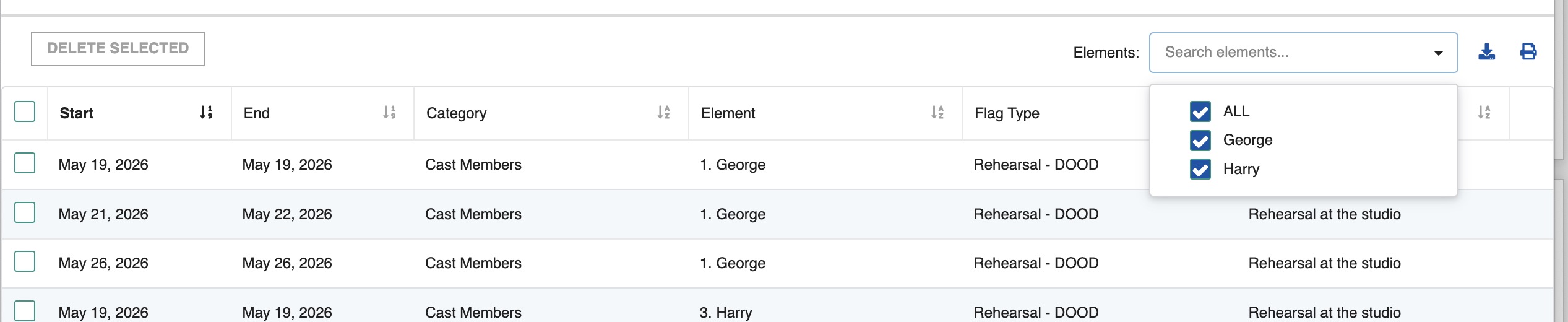This screenshot has width=1568, height=322.
Task: Click the print icon
Action: (x=1528, y=52)
